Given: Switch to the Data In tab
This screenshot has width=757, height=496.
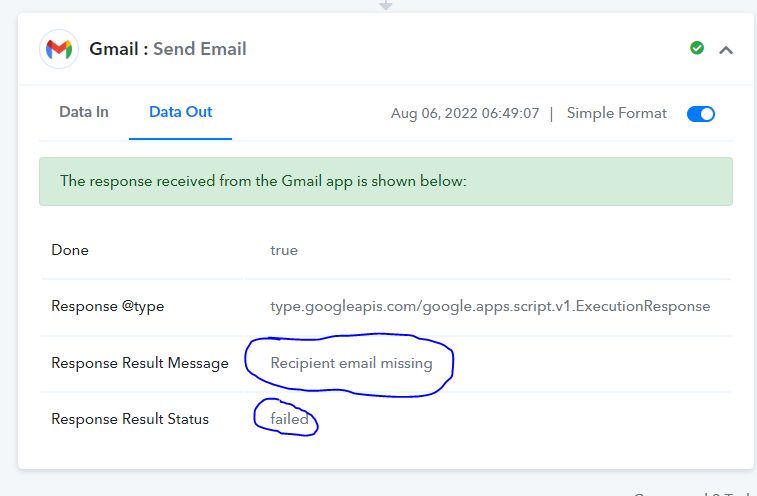Looking at the screenshot, I should [84, 112].
